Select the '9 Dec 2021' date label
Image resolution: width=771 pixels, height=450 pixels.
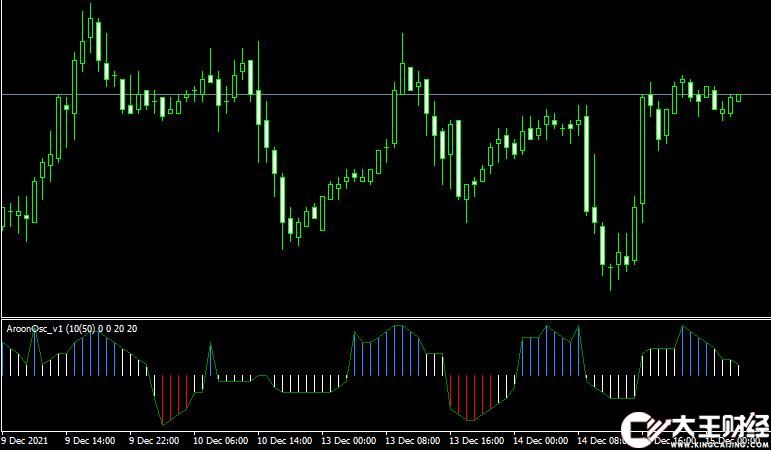click(x=25, y=441)
